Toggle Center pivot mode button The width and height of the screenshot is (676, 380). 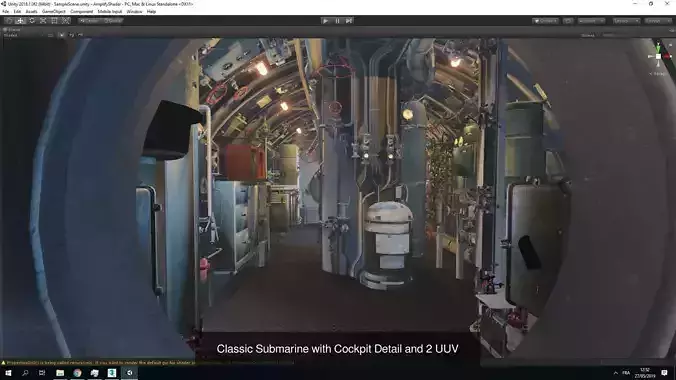[x=90, y=21]
